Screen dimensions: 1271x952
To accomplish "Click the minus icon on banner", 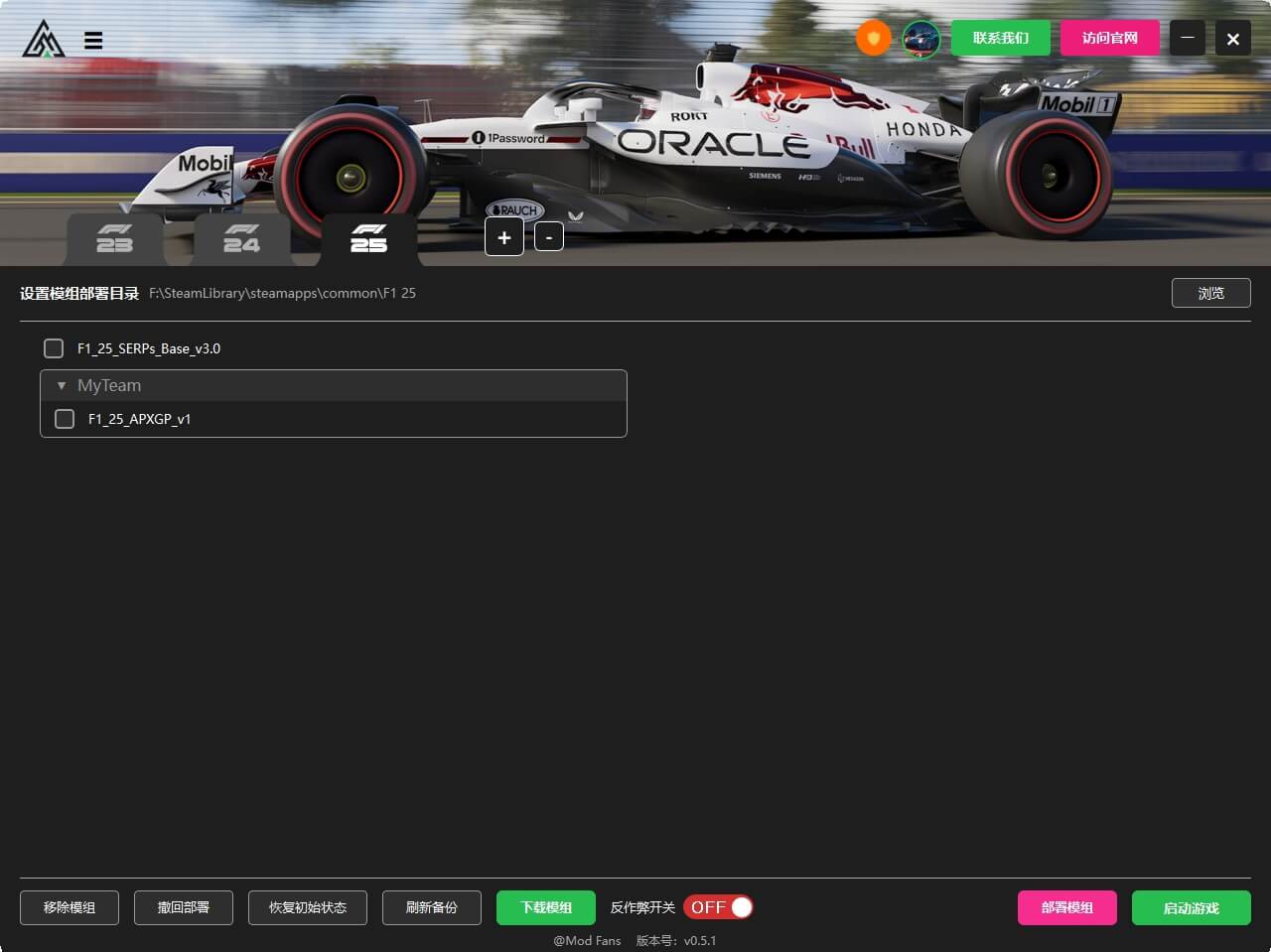I will point(549,237).
